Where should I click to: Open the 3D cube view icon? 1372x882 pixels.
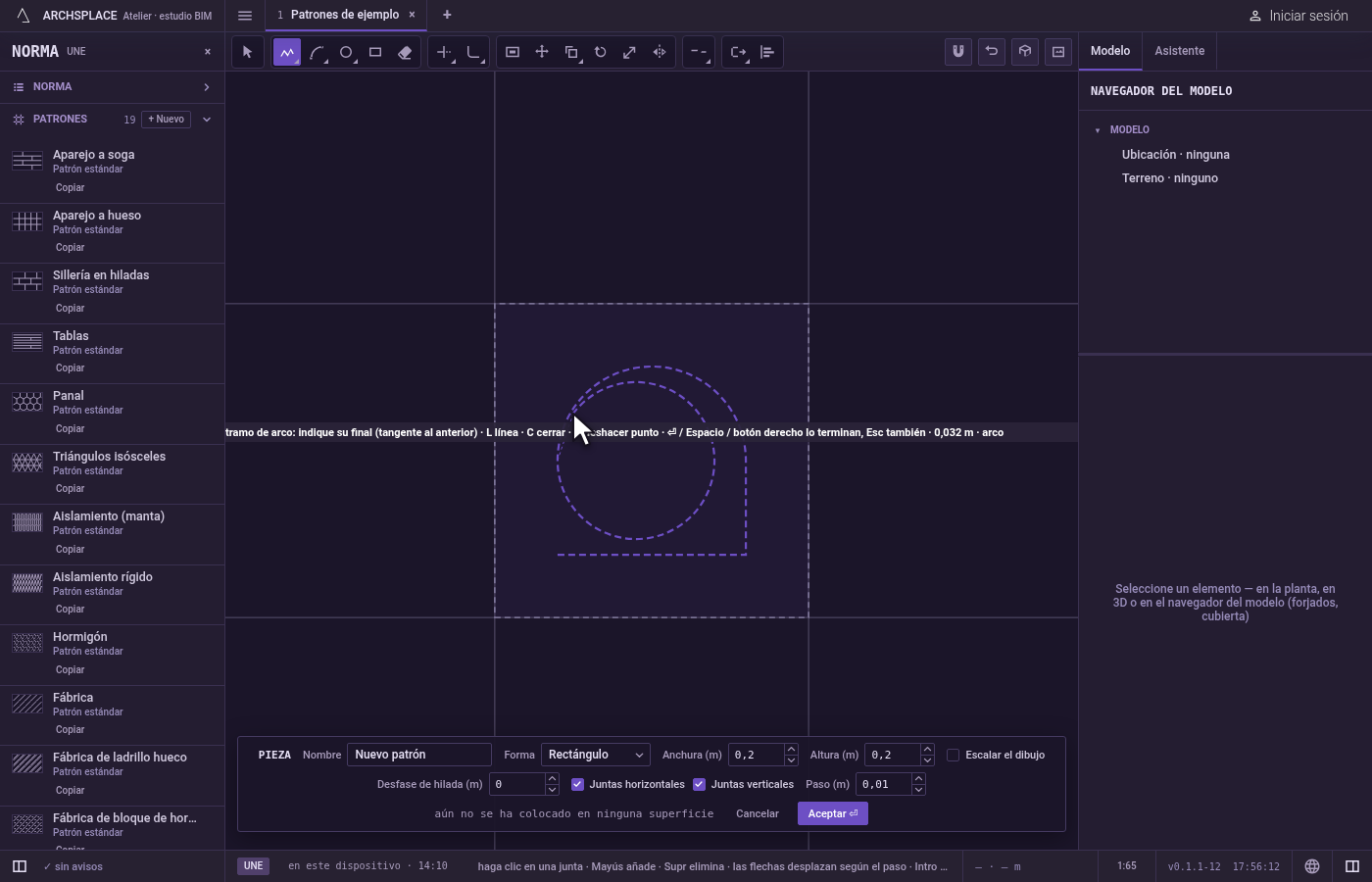click(x=1025, y=51)
